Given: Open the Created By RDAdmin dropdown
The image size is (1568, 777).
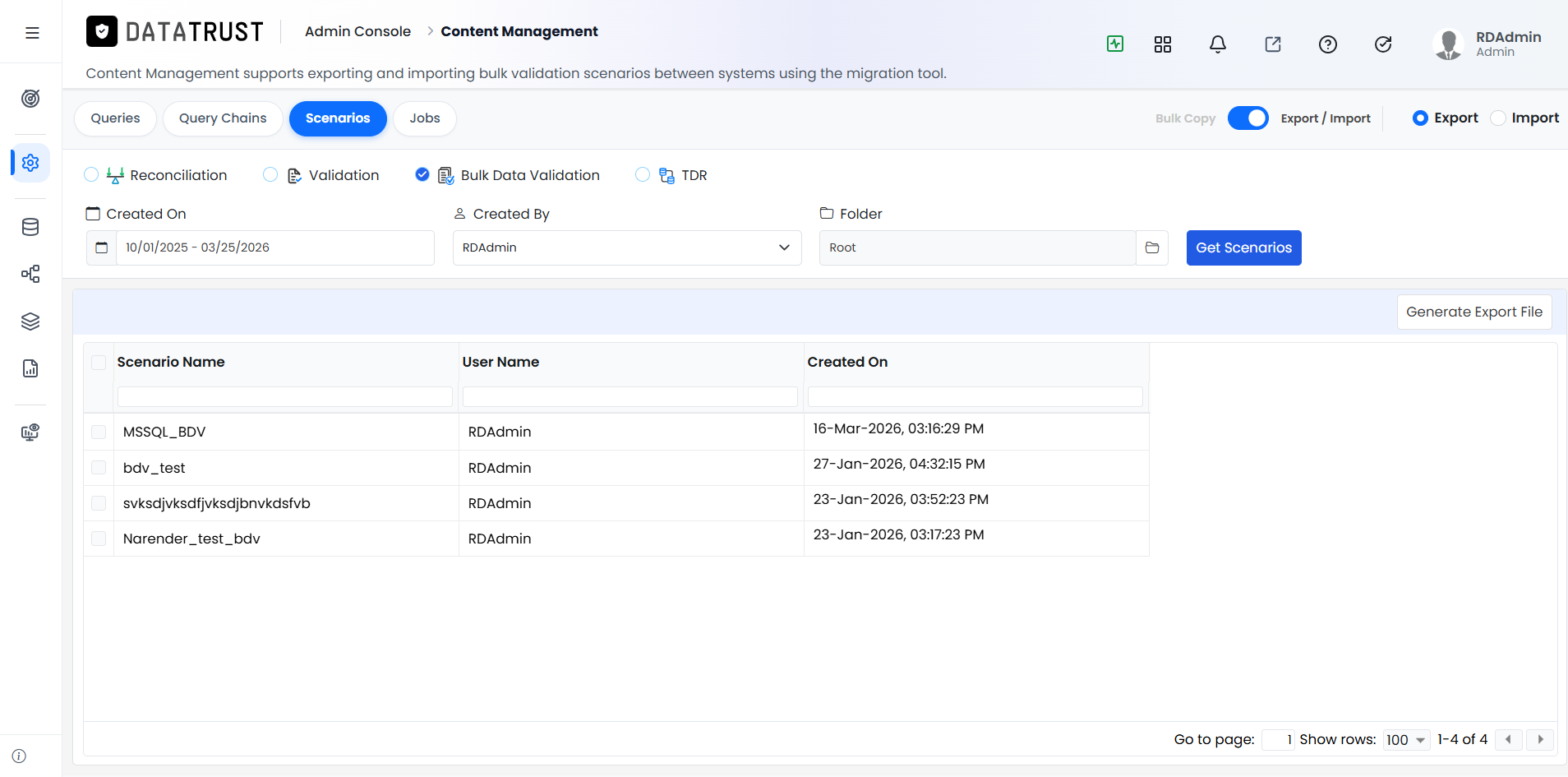Looking at the screenshot, I should click(x=627, y=247).
